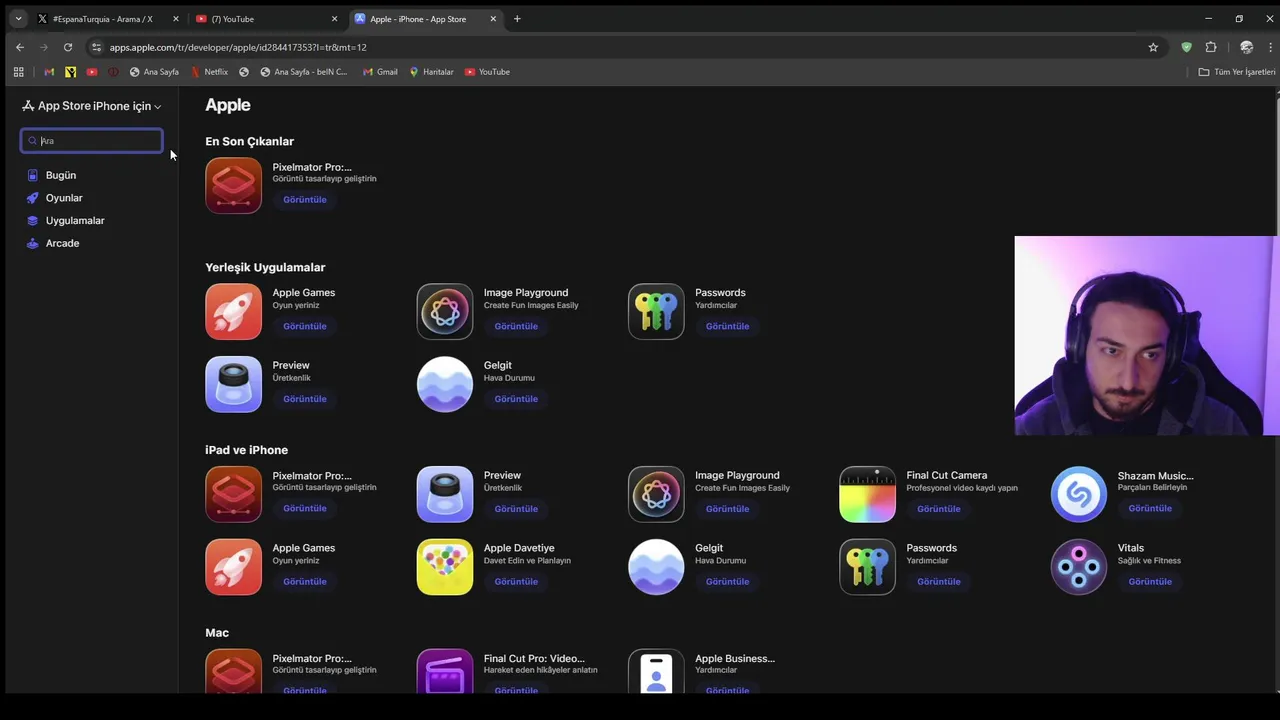The height and width of the screenshot is (720, 1280).
Task: Click Görüntüle under Image Playground in Yerleşik Uygulamalar
Action: click(x=516, y=326)
